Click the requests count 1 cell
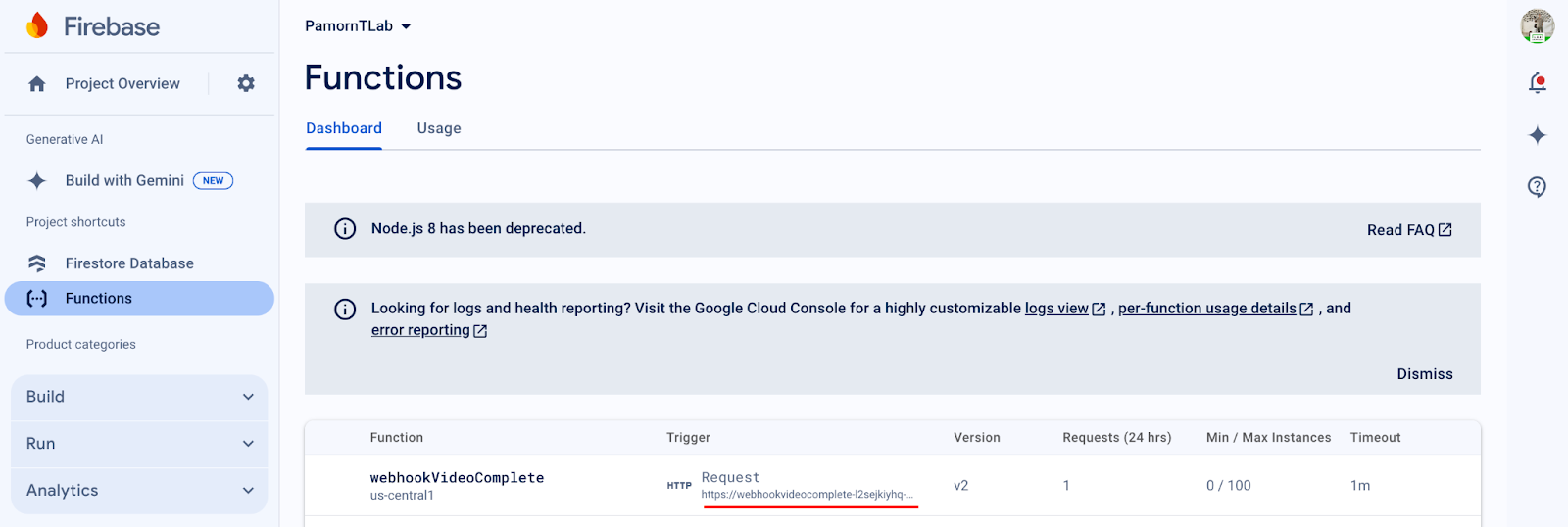Screen dimensions: 1568x527 pyautogui.click(x=1066, y=486)
